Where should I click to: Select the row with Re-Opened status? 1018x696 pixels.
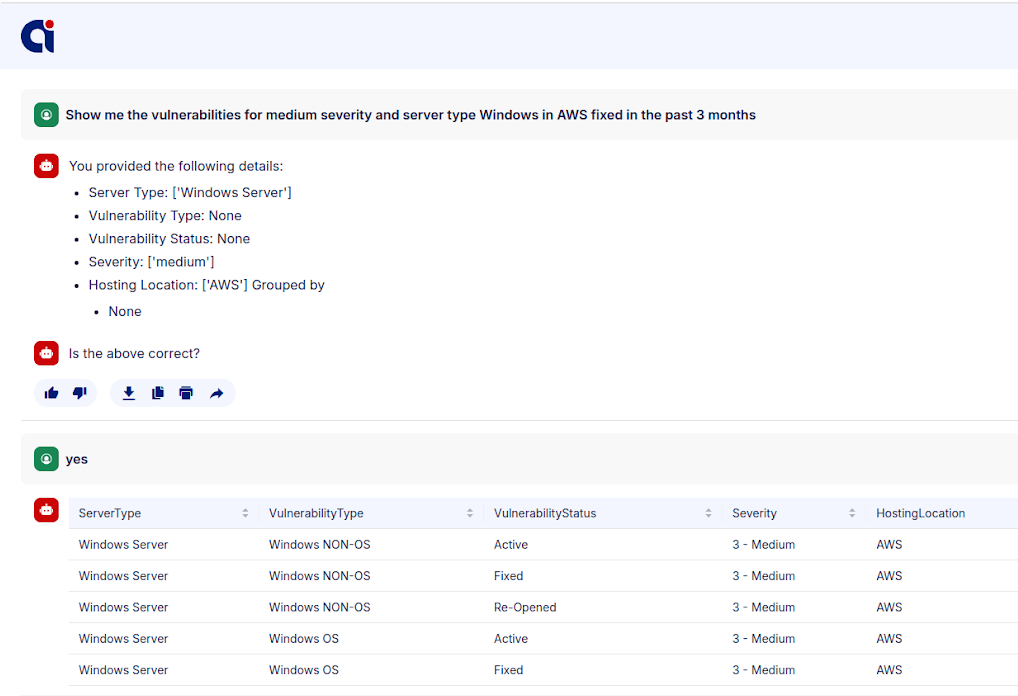pyautogui.click(x=500, y=607)
